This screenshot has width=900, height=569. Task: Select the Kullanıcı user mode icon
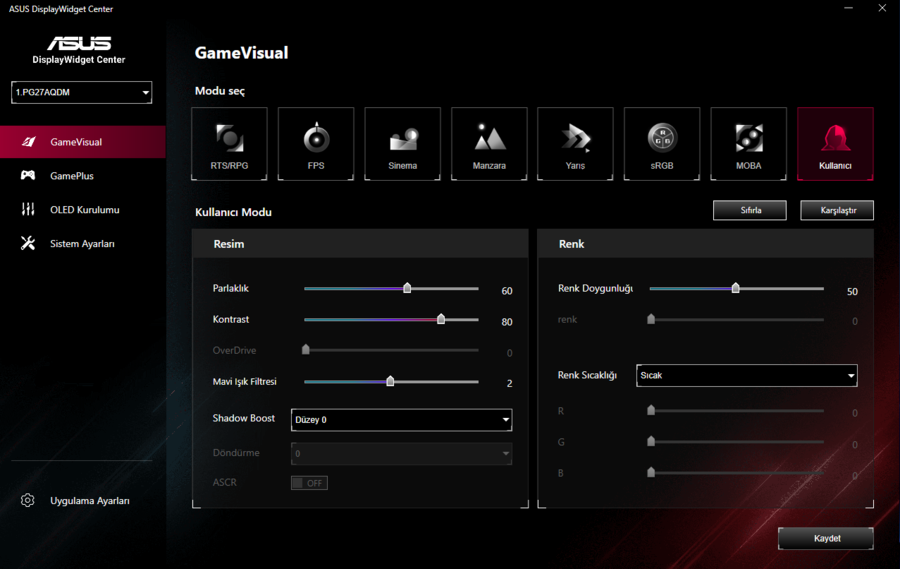[835, 144]
